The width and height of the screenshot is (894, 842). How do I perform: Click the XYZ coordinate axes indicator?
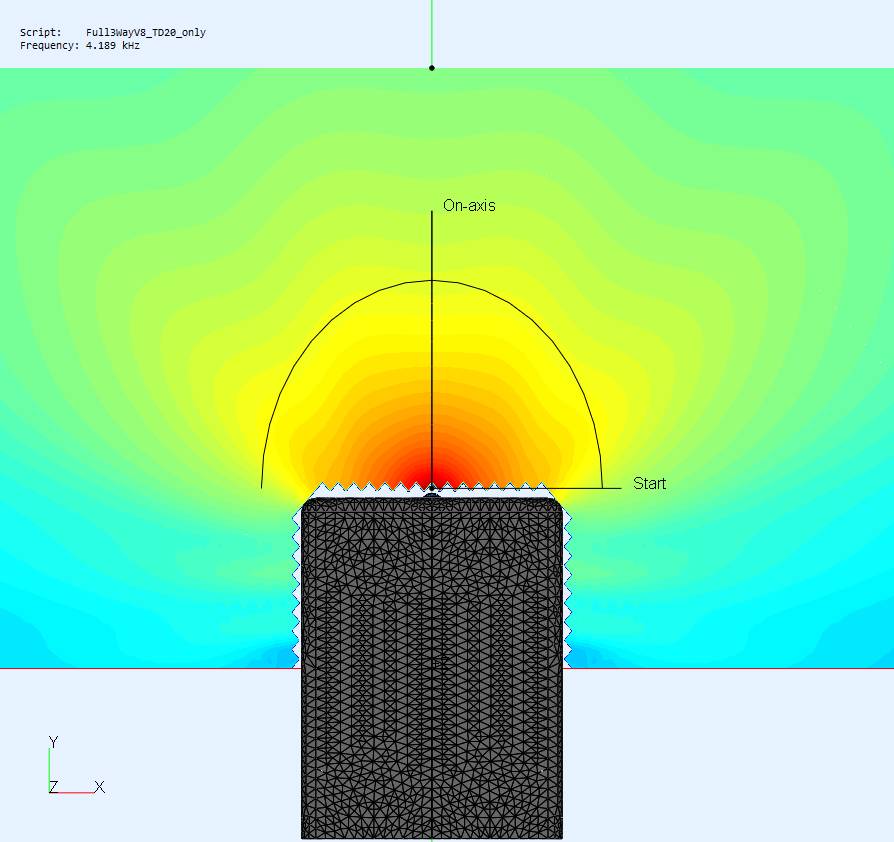pos(76,765)
